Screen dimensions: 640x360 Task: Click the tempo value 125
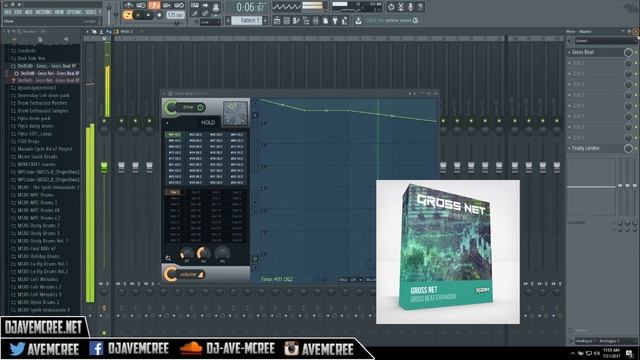tap(176, 15)
